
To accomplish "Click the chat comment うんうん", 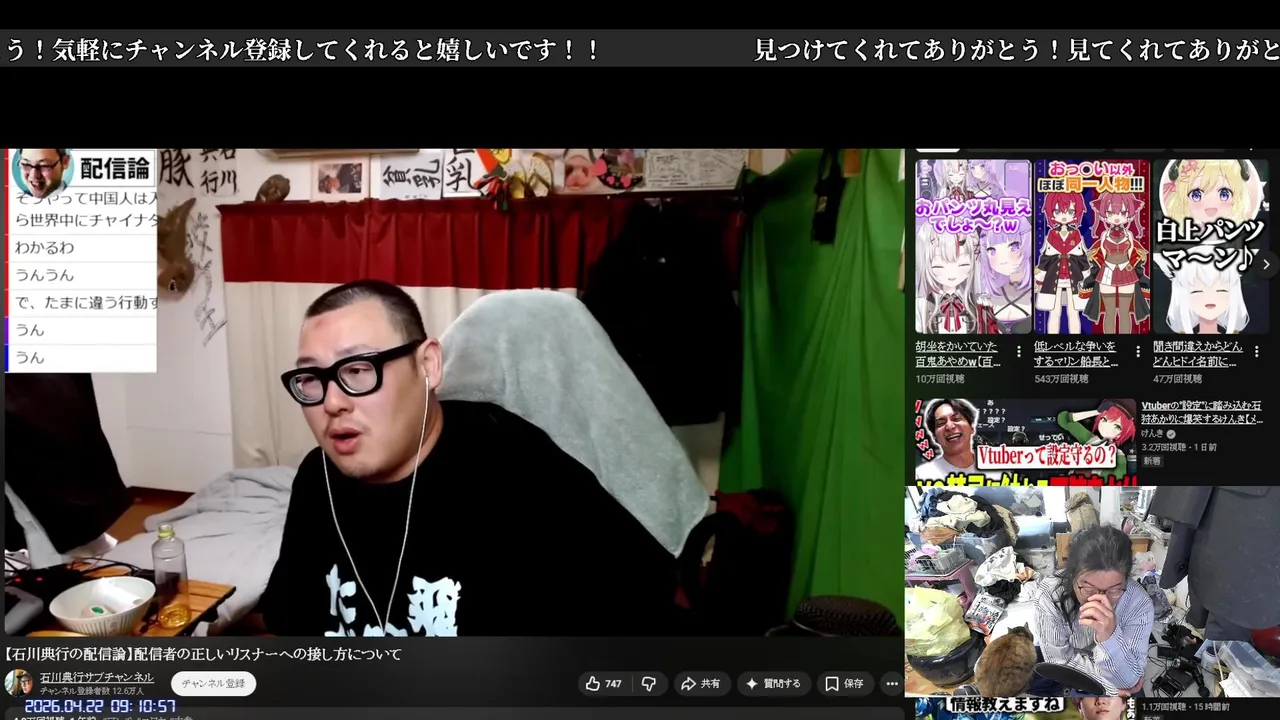I will point(44,275).
